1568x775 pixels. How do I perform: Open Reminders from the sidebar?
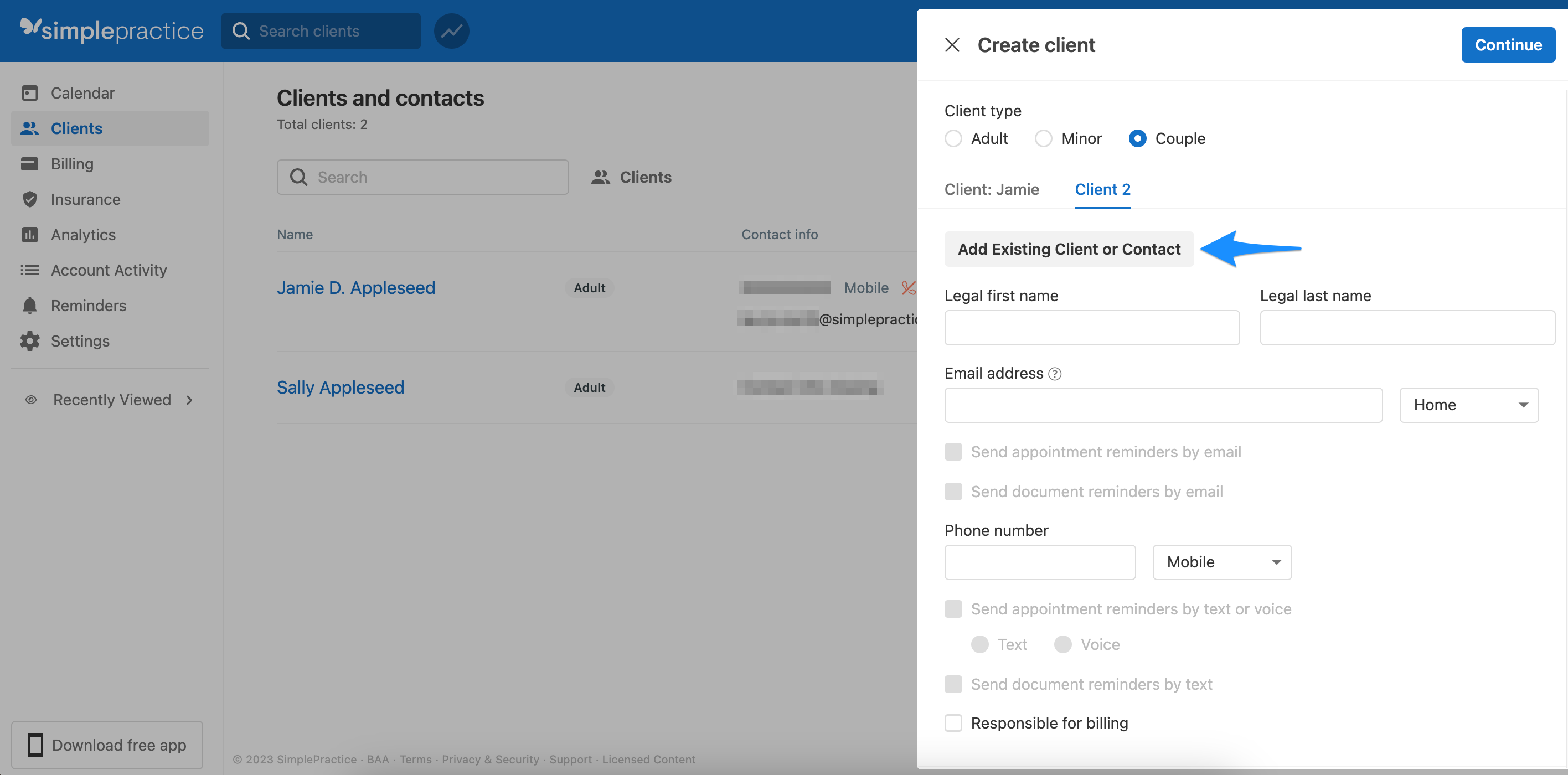pos(89,305)
